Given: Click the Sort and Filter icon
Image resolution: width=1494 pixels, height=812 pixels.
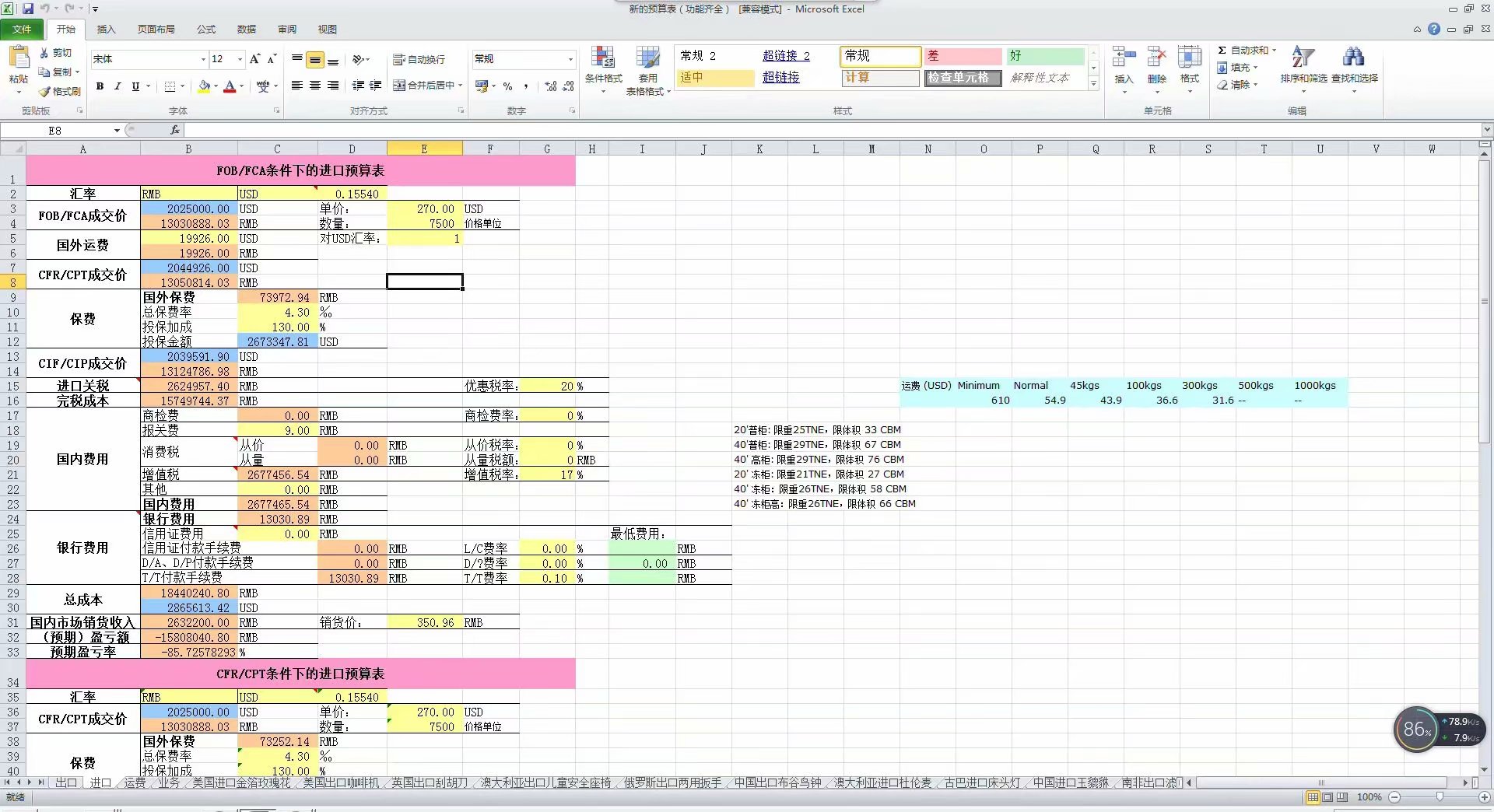Looking at the screenshot, I should (x=1303, y=58).
